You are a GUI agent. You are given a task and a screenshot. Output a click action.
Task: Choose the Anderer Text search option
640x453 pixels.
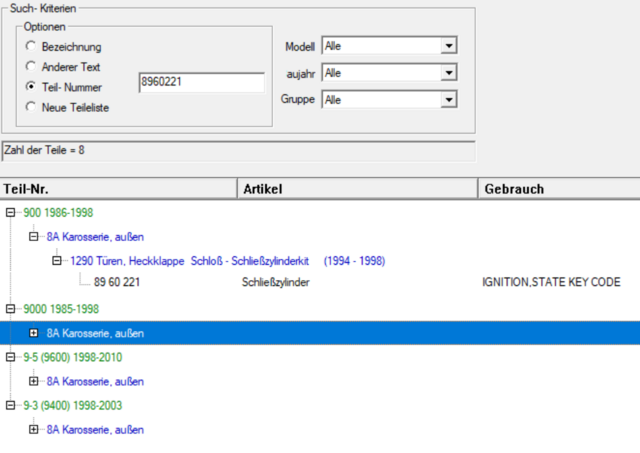coord(32,67)
